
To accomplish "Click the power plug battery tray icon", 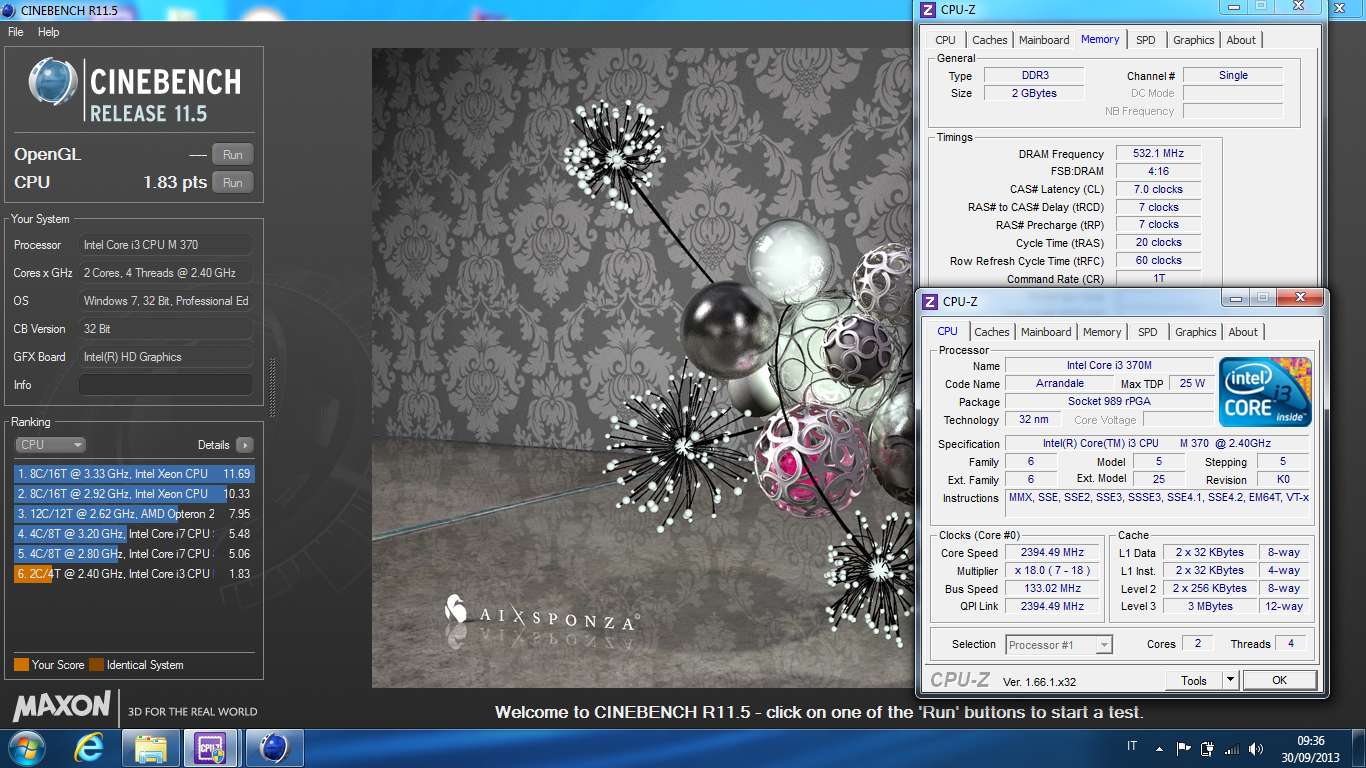I will pyautogui.click(x=1207, y=748).
